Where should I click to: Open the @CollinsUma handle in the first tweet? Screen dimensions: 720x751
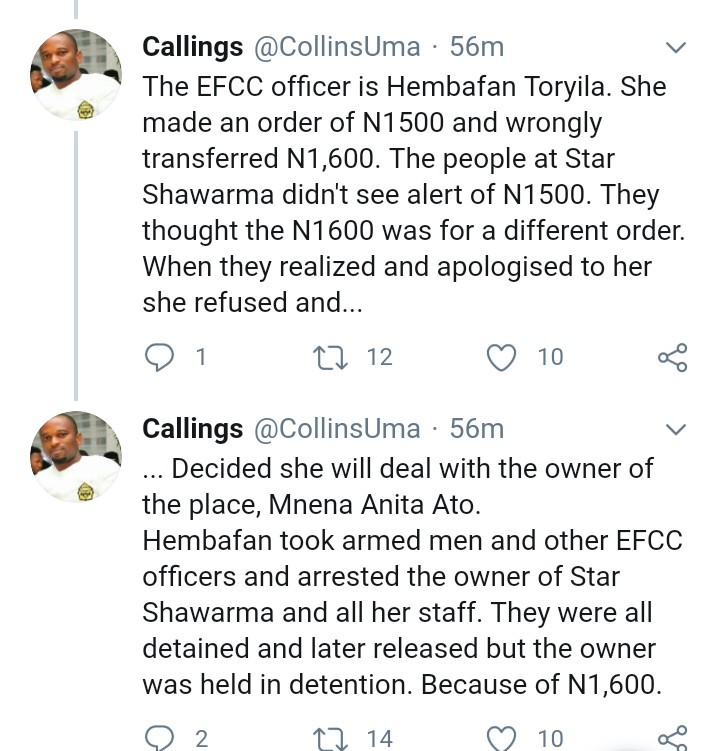[x=336, y=47]
